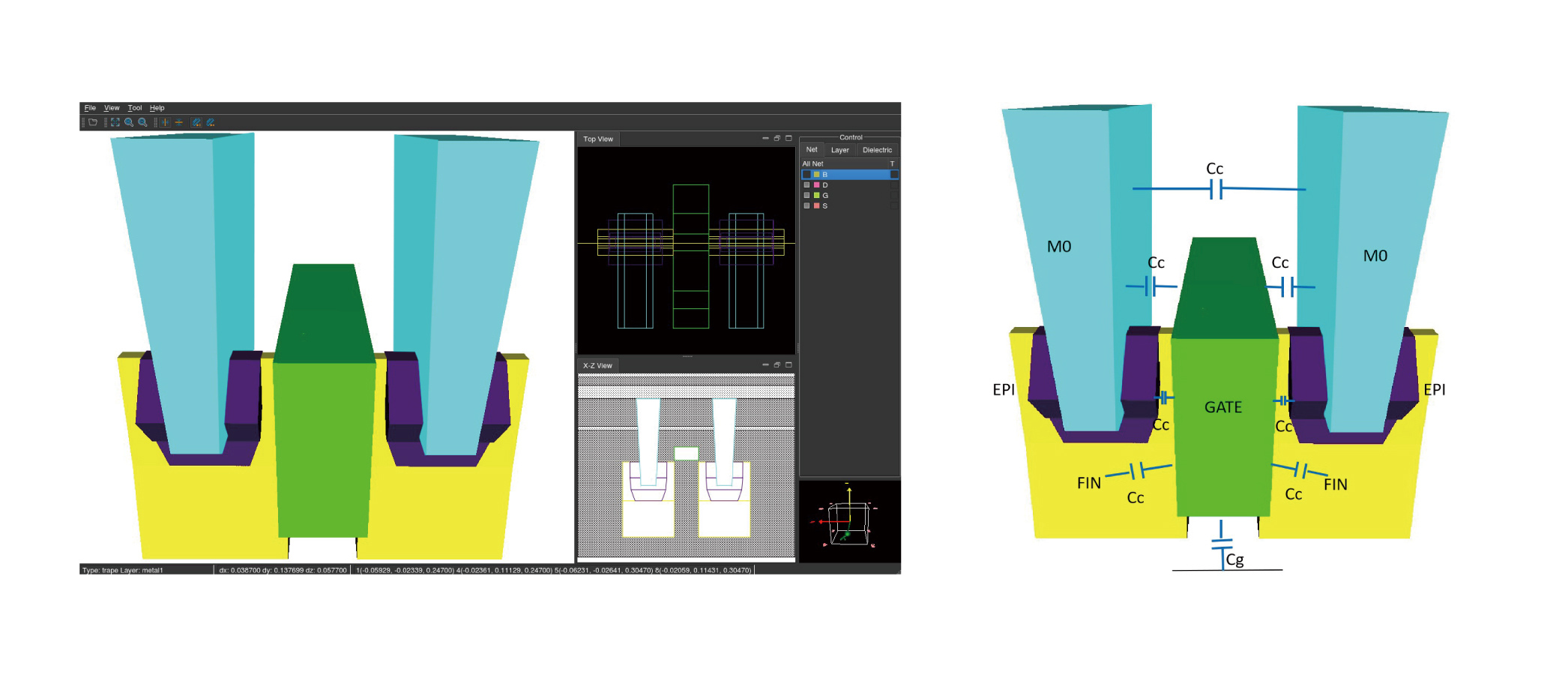Click the first blue measure tool icon
The height and width of the screenshot is (675, 1568).
click(x=196, y=122)
